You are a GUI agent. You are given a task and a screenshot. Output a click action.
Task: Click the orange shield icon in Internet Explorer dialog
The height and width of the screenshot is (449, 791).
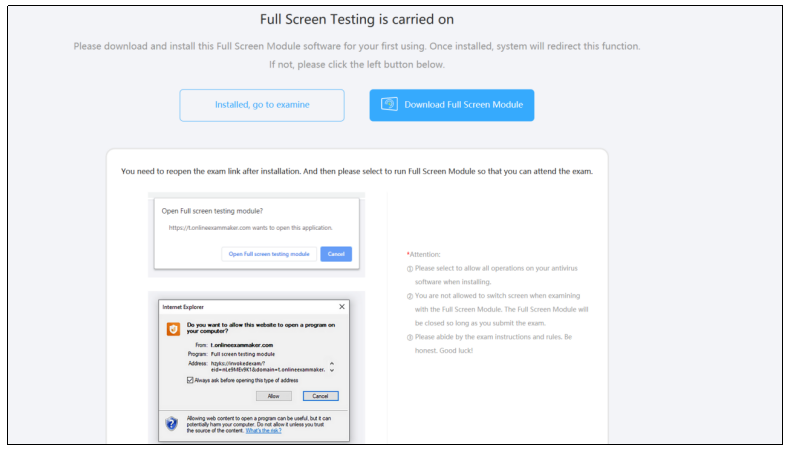[x=173, y=329]
